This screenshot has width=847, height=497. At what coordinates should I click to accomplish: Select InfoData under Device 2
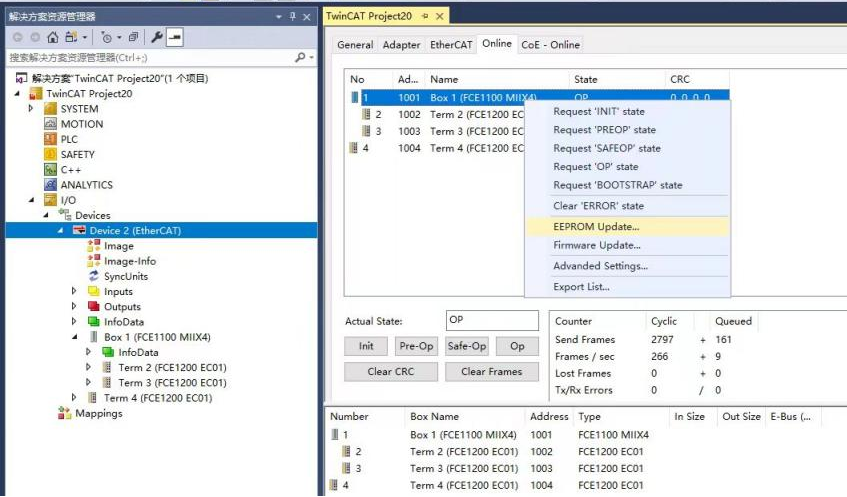click(x=124, y=321)
